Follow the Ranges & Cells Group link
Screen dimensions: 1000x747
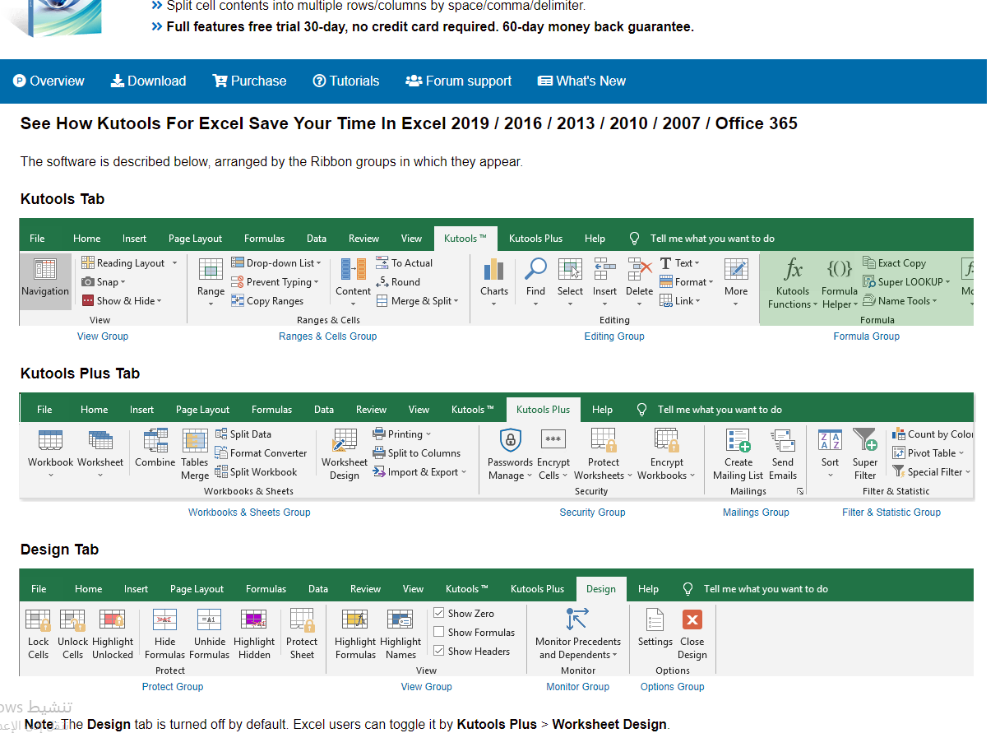328,336
